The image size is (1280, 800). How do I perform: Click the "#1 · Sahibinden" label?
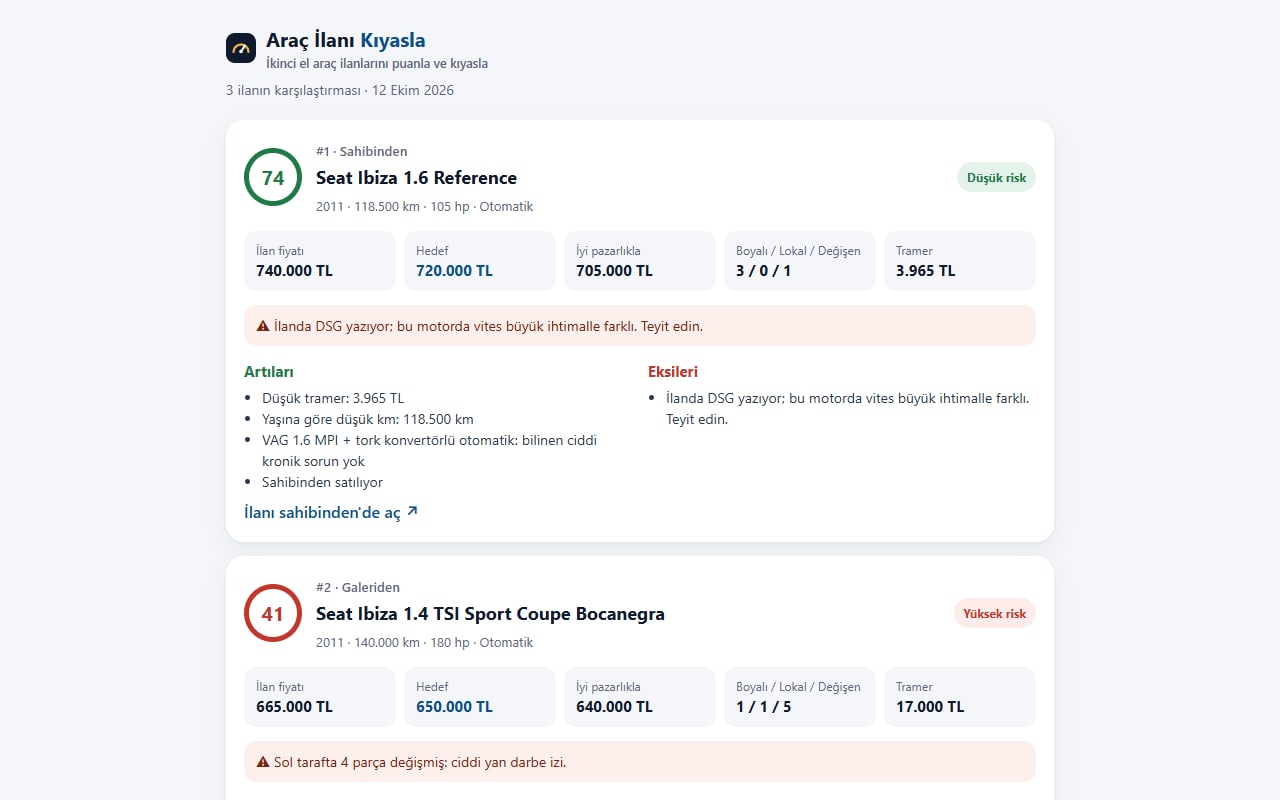click(x=362, y=151)
